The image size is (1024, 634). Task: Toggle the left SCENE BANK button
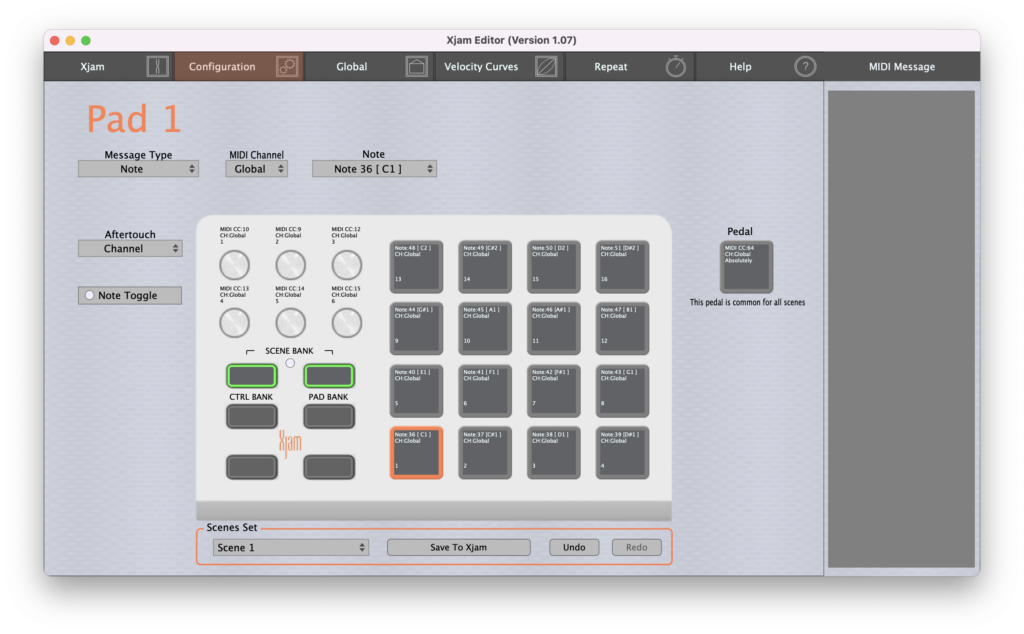(x=251, y=376)
